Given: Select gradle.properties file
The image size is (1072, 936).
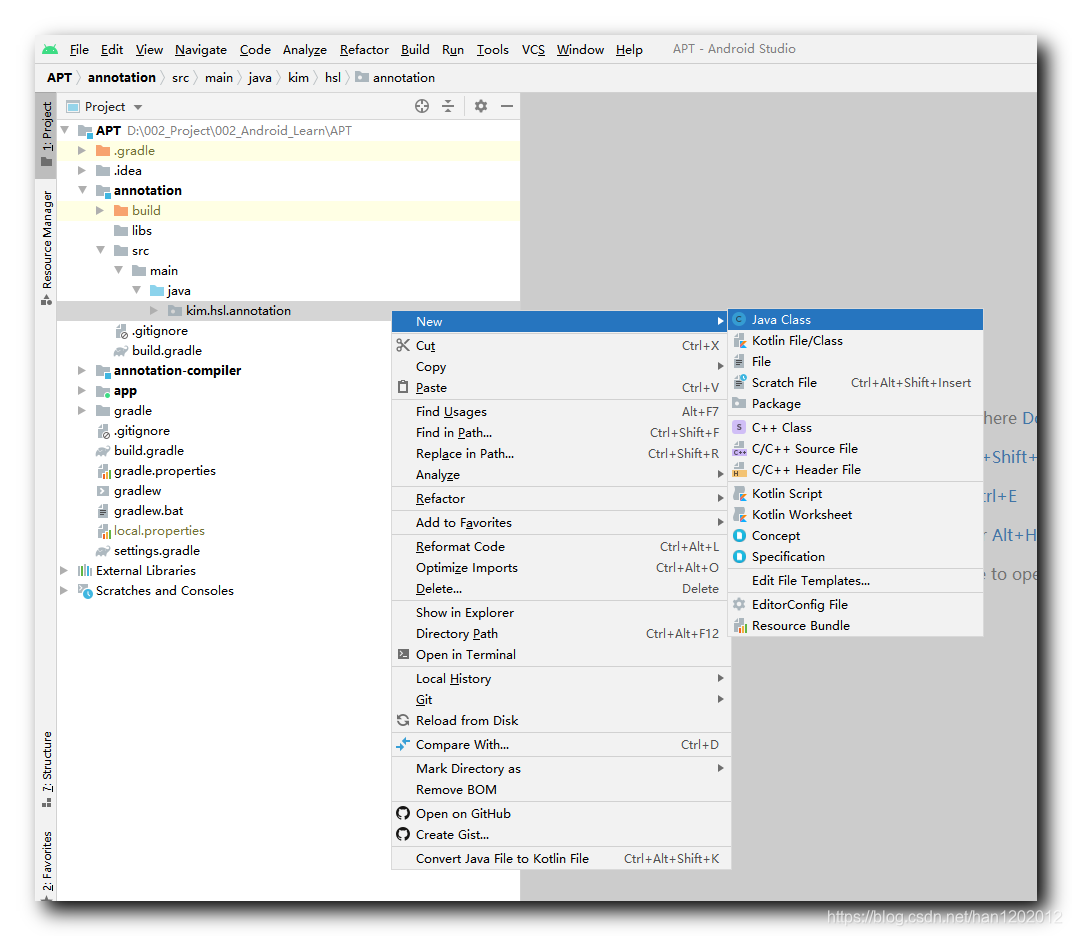Looking at the screenshot, I should 164,470.
